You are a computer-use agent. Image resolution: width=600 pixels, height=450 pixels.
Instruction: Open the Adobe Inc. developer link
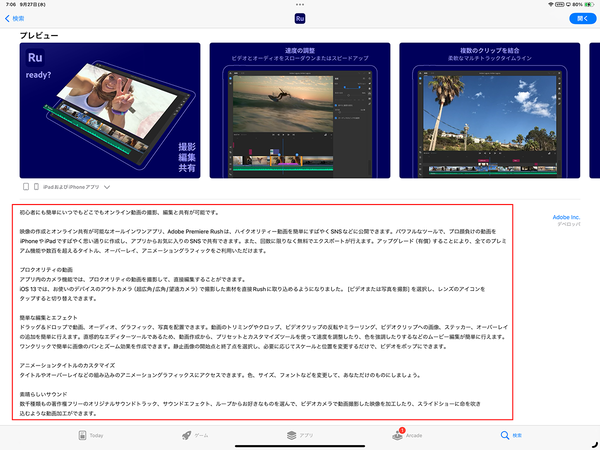566,217
